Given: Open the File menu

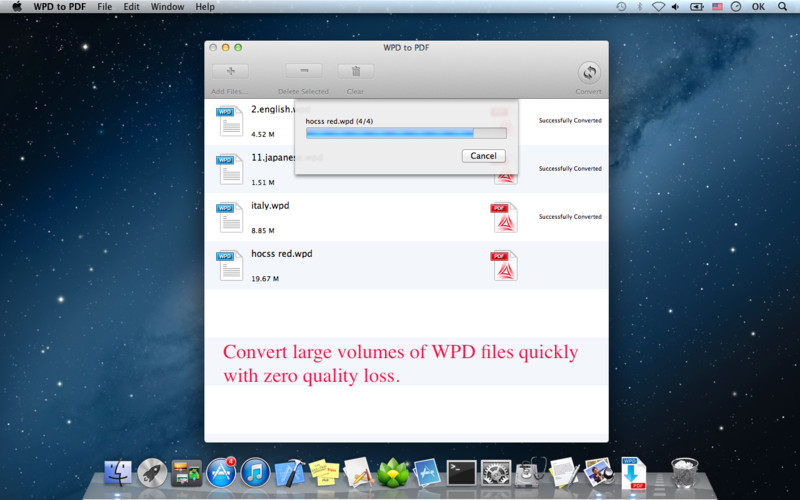Looking at the screenshot, I should 105,7.
